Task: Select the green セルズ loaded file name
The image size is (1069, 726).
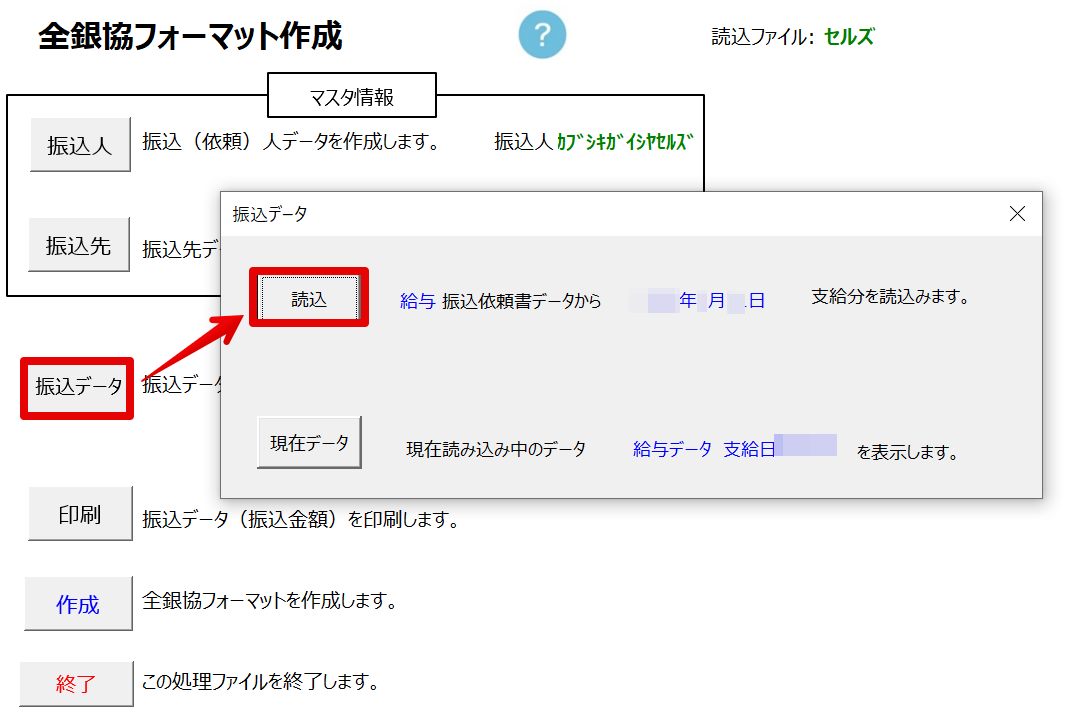Action: [849, 37]
